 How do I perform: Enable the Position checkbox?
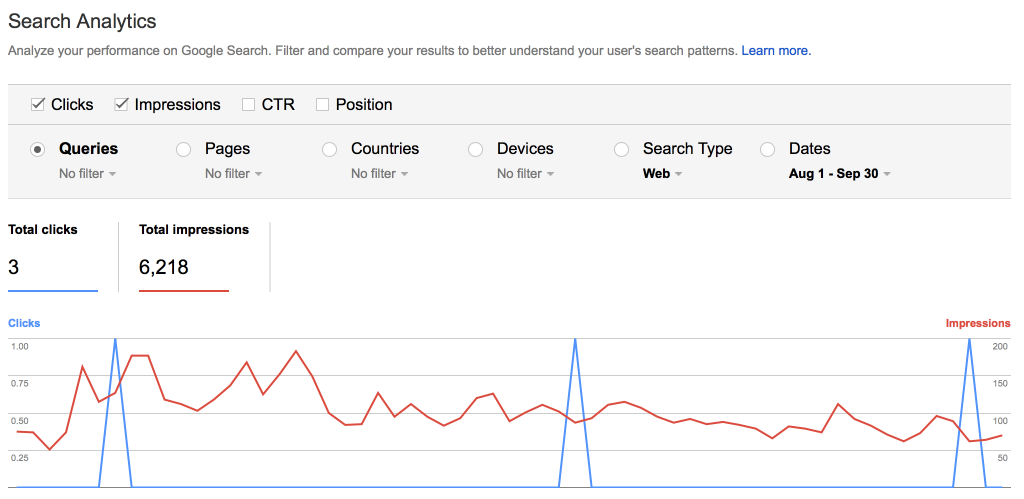[322, 105]
